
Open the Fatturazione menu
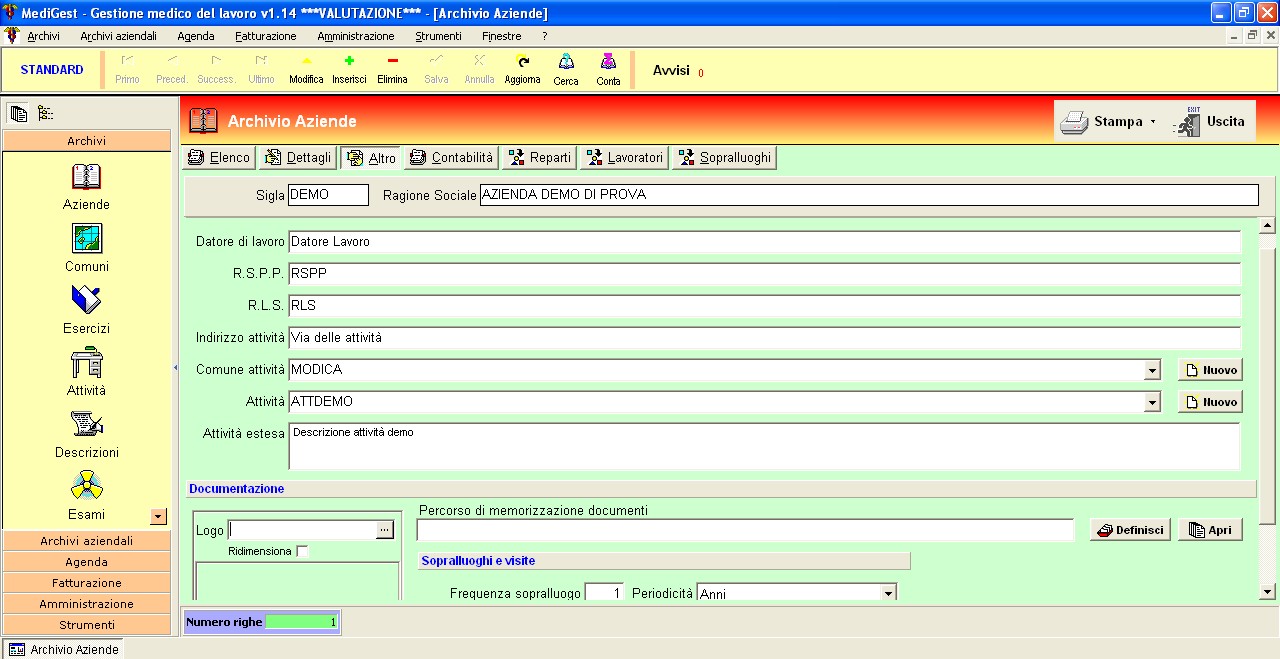click(x=265, y=36)
